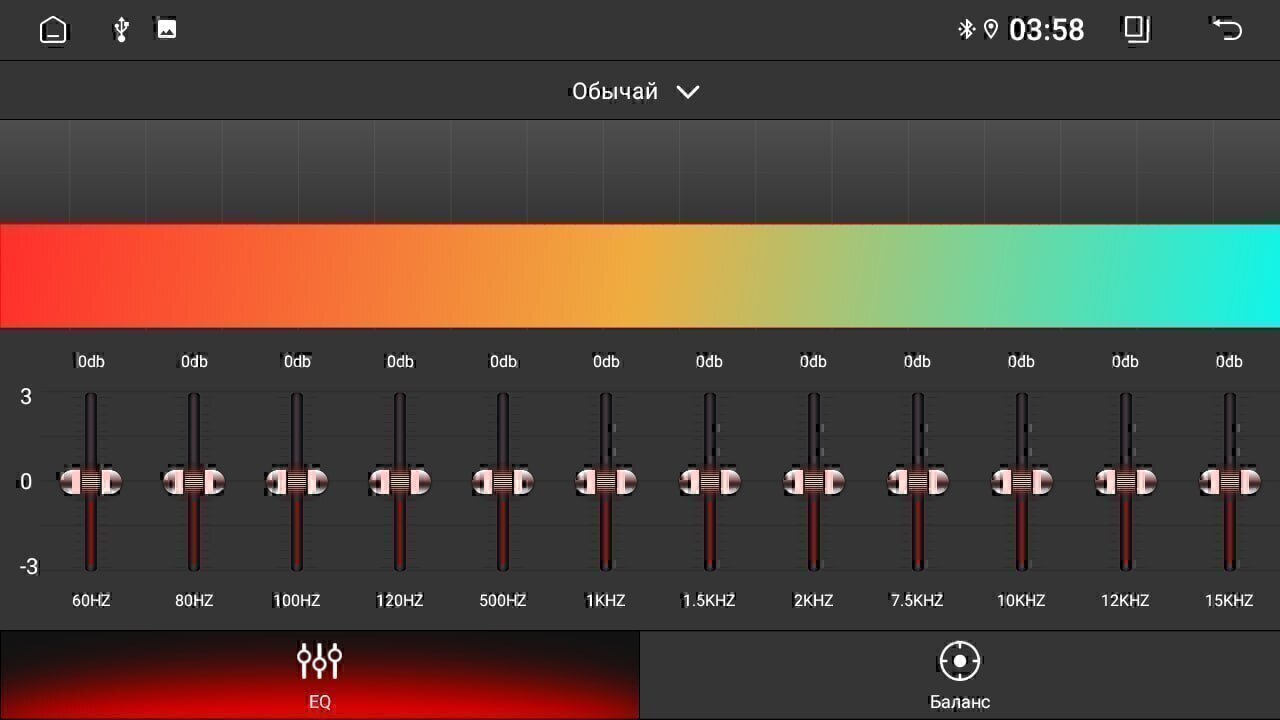Tap the clock showing 03:58
This screenshot has width=1280, height=720.
(1046, 30)
